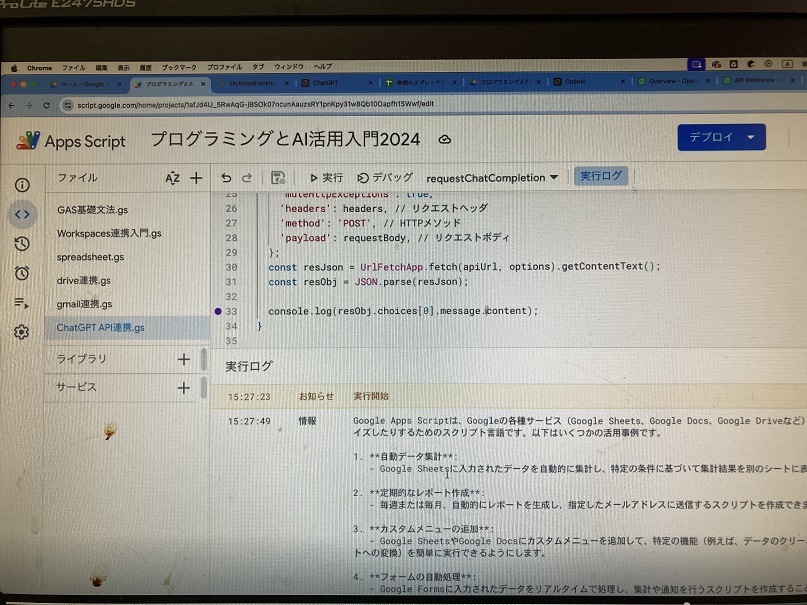The height and width of the screenshot is (605, 807).
Task: Place cursor on UrlFetchApp in line 30
Action: pos(392,267)
